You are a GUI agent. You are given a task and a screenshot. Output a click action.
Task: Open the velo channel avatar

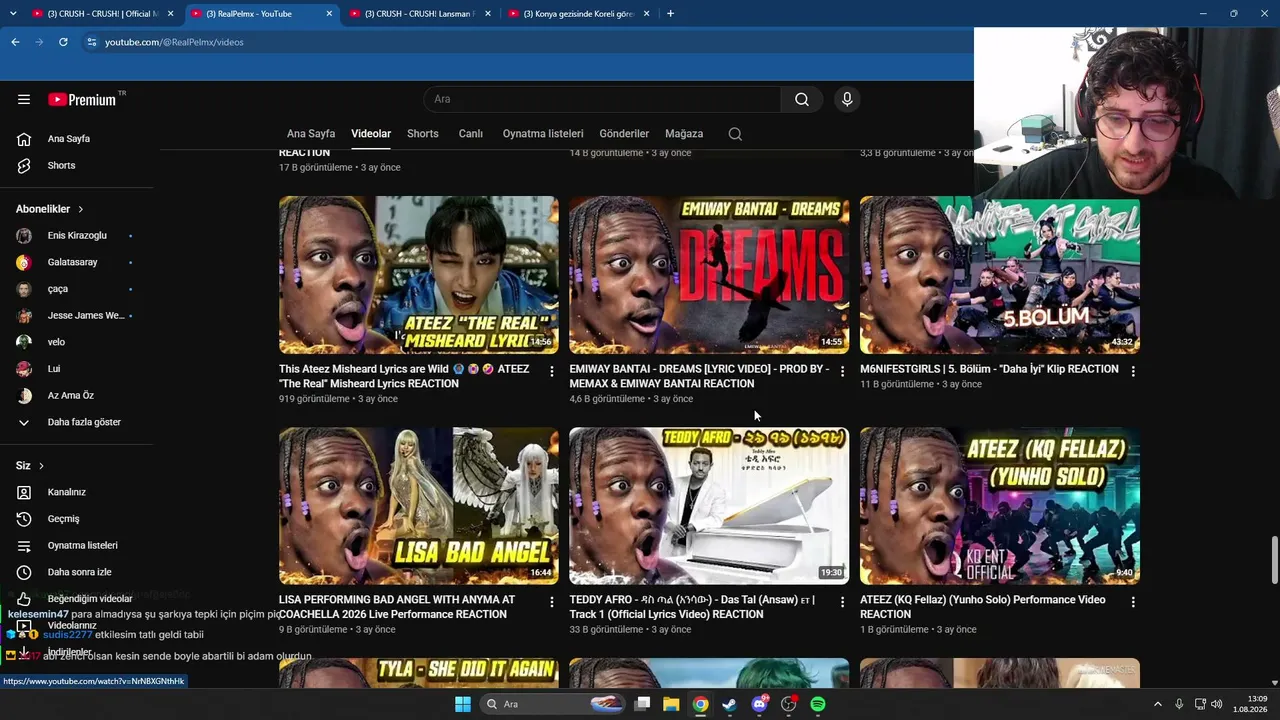pyautogui.click(x=24, y=342)
